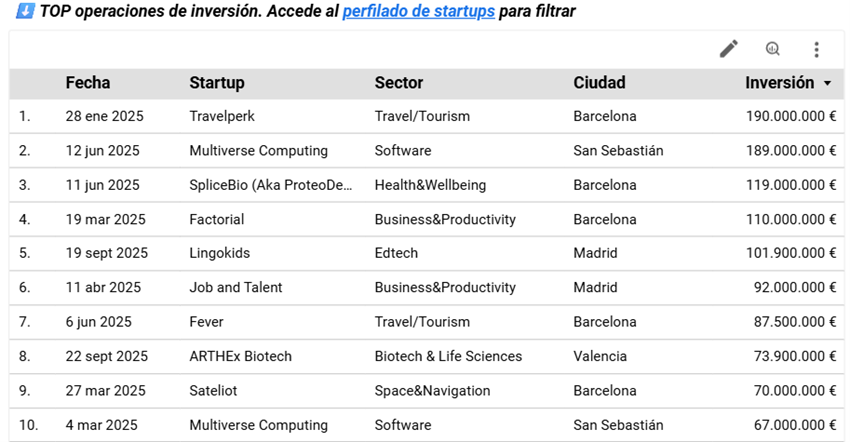
Task: Click the Startup column header
Action: point(217,83)
